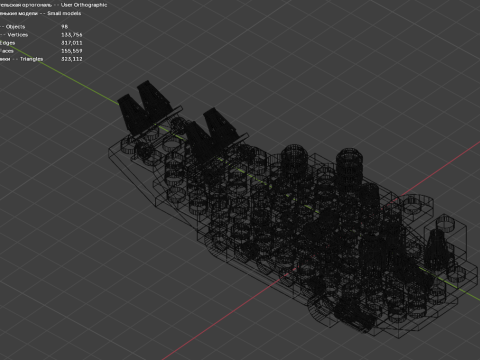The height and width of the screenshot is (360, 480).
Task: Click the count next to Edges
Action: (x=72, y=43)
